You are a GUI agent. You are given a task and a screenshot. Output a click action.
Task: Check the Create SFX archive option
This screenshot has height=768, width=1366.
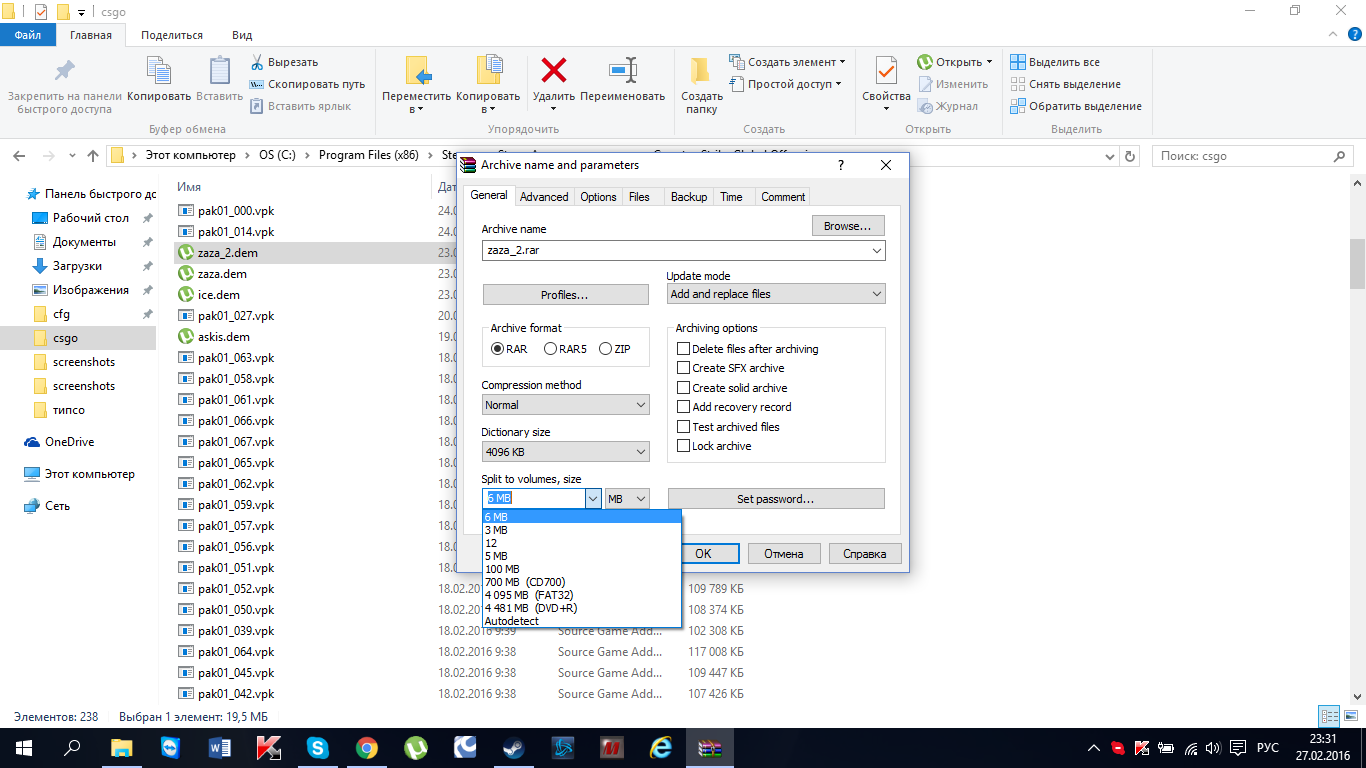(x=684, y=368)
